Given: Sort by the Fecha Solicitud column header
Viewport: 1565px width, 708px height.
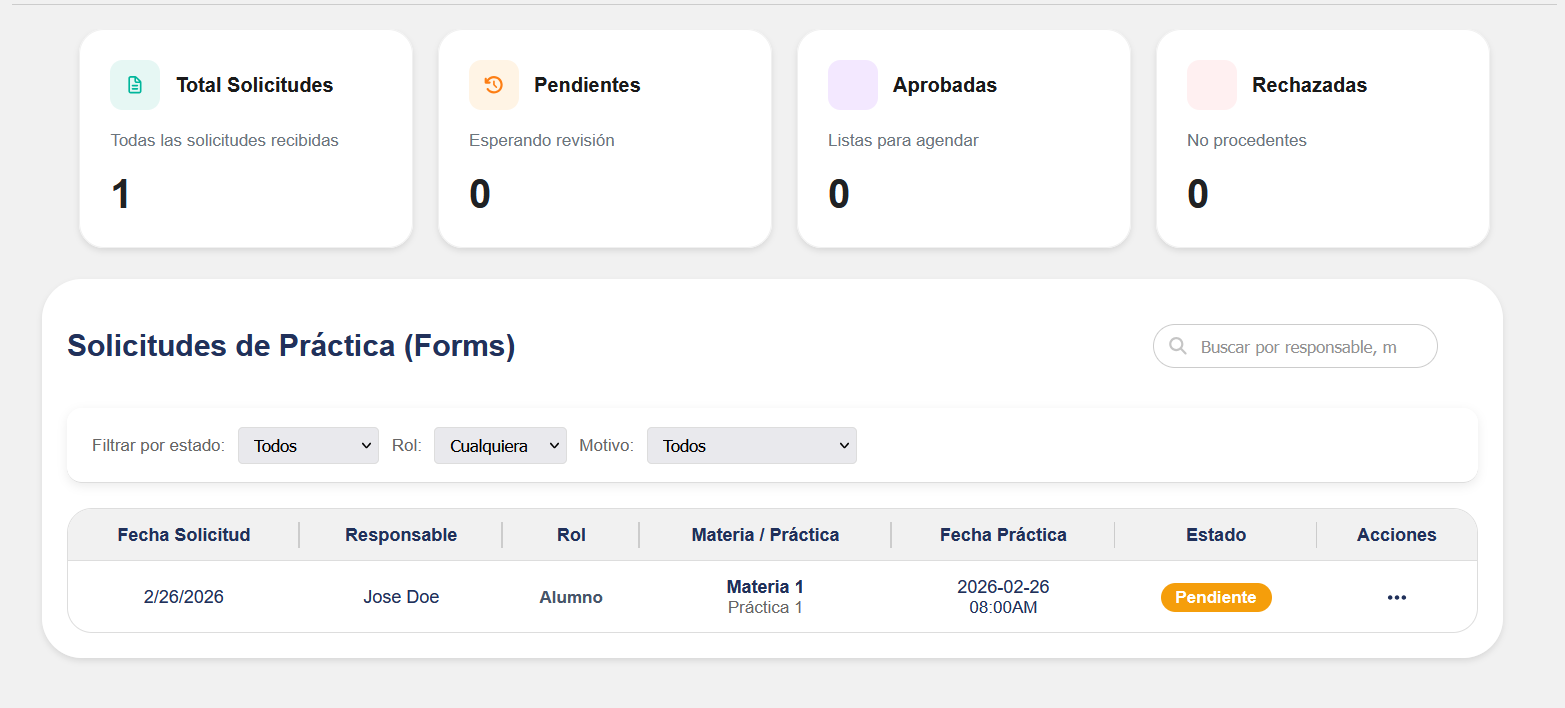Looking at the screenshot, I should point(184,535).
